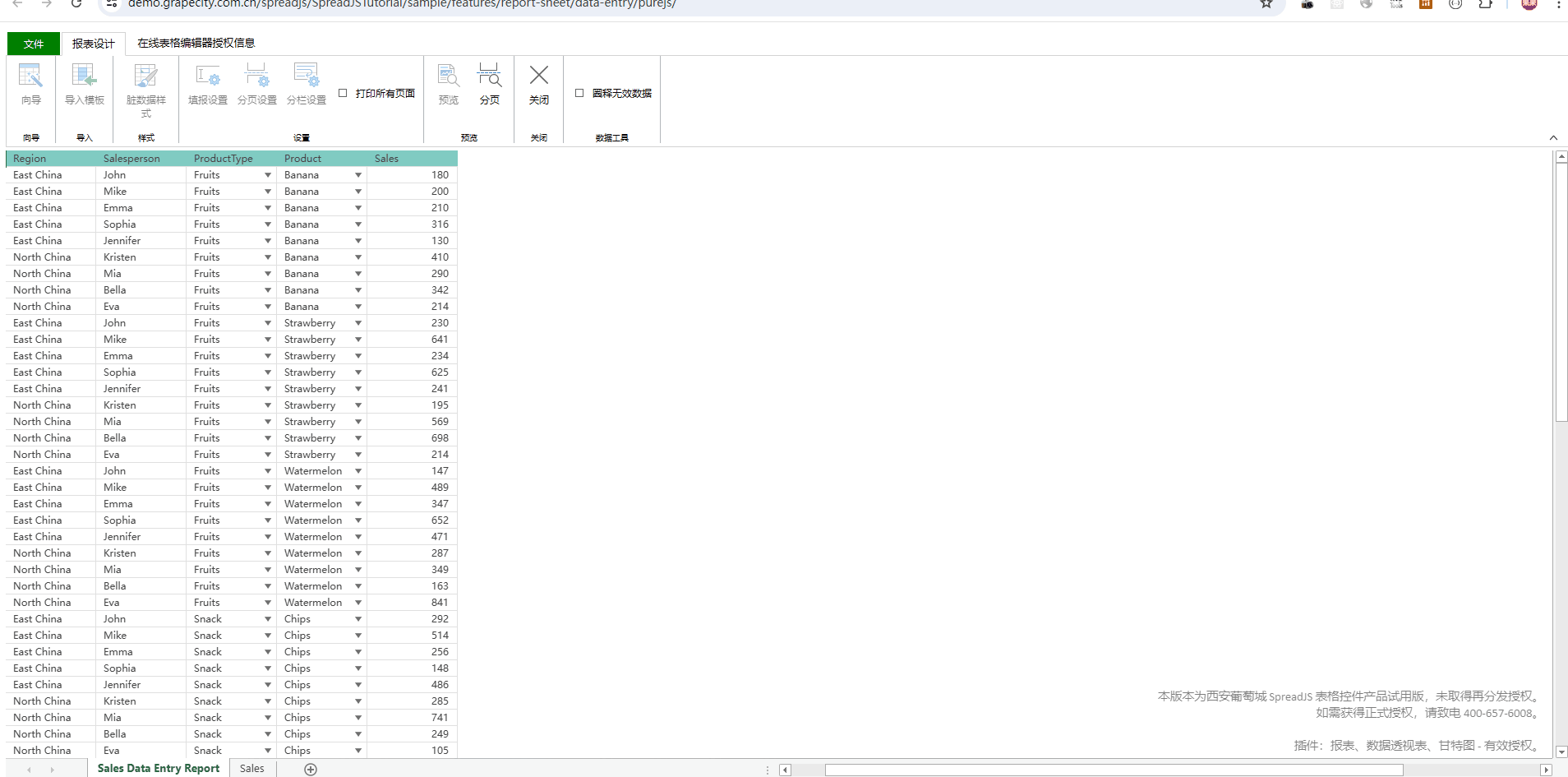Open the 文件 file tab

point(34,44)
